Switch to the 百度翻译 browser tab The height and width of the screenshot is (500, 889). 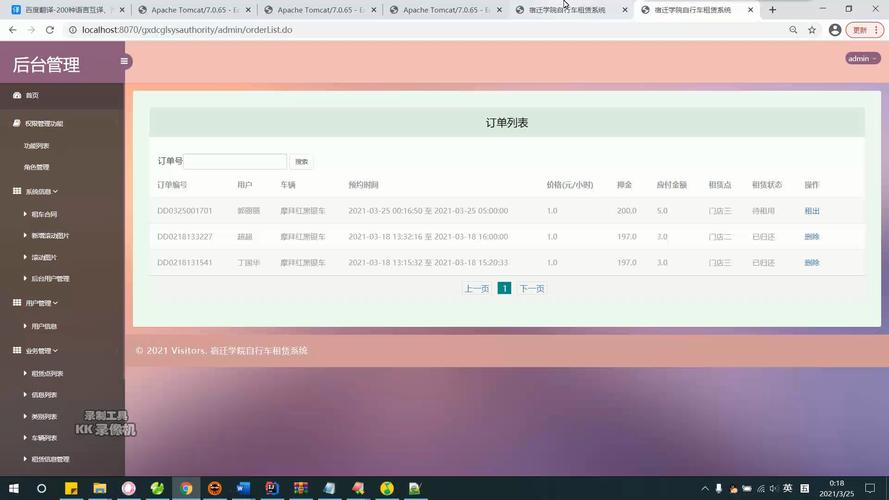coord(66,10)
